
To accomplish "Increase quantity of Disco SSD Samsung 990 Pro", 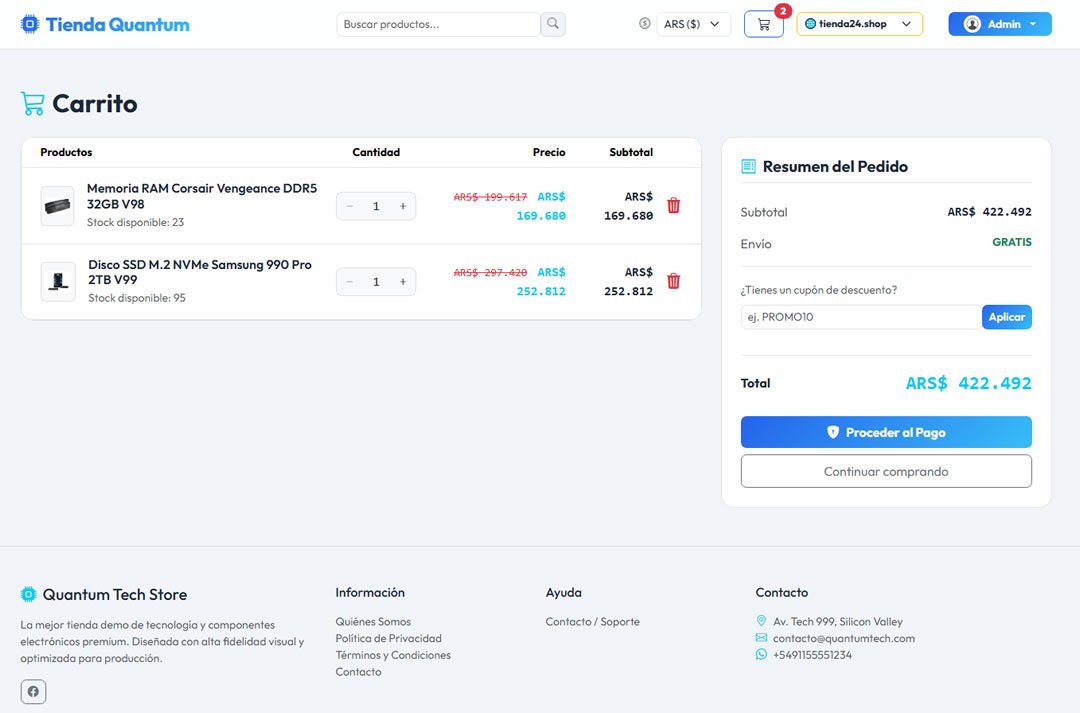I will (x=403, y=282).
